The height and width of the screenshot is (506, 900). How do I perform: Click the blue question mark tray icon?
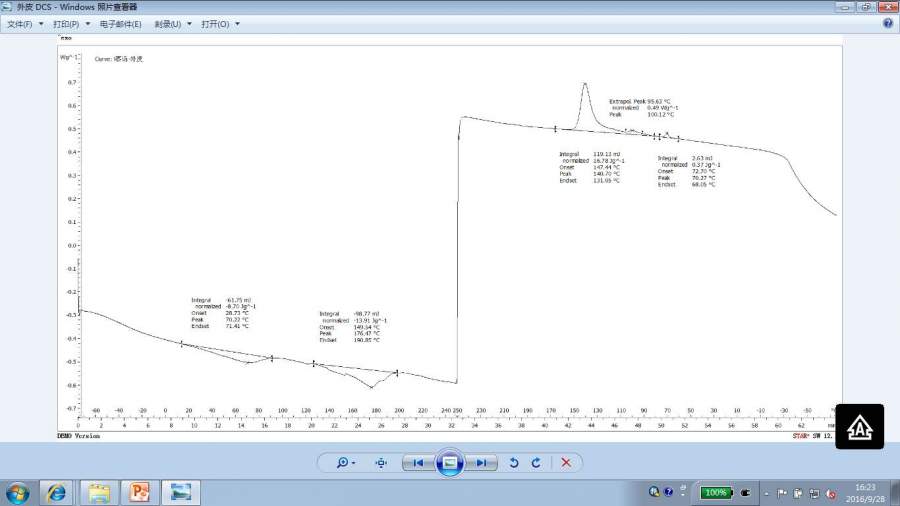coord(668,492)
